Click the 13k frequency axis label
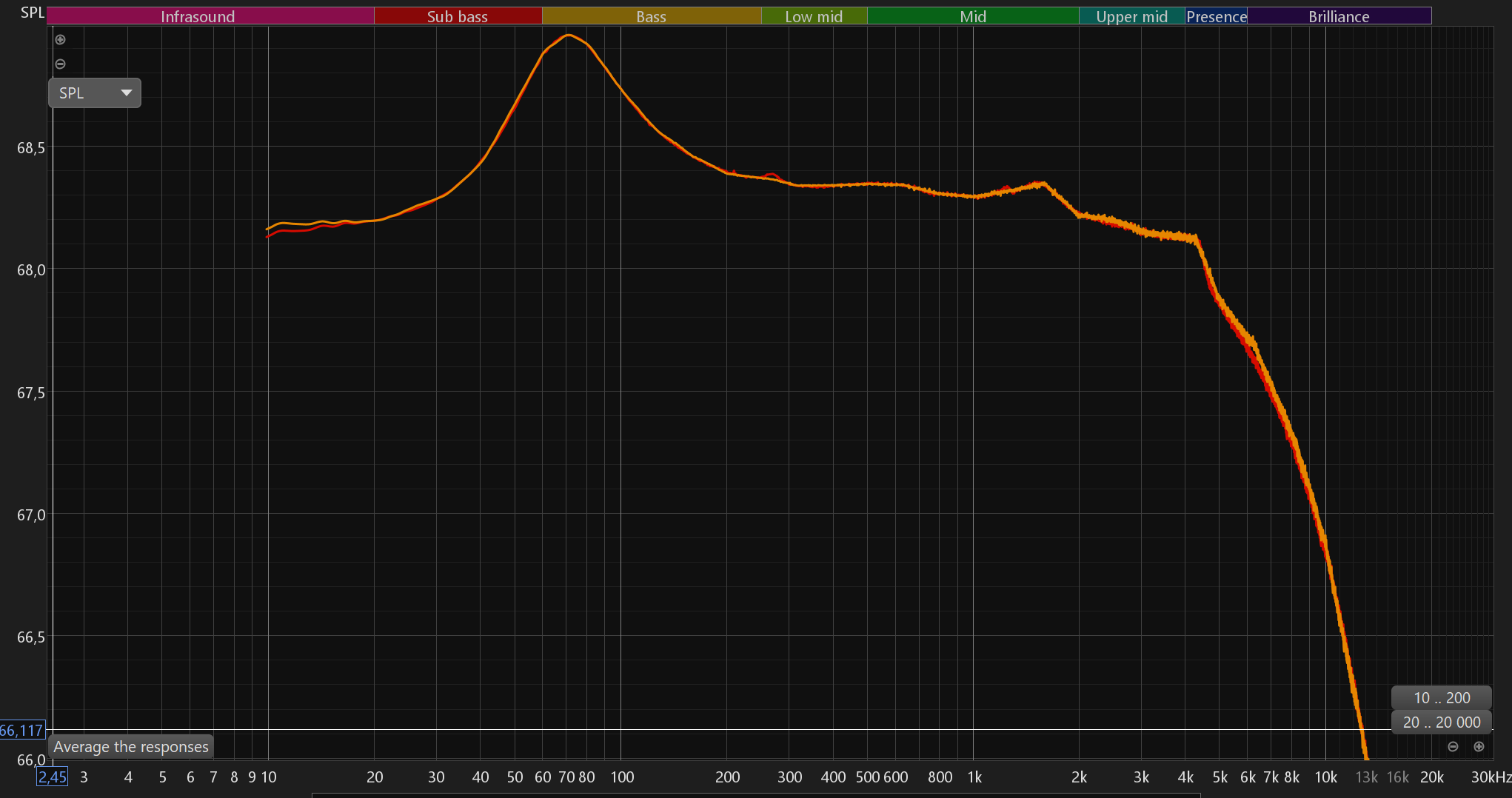 1367,777
